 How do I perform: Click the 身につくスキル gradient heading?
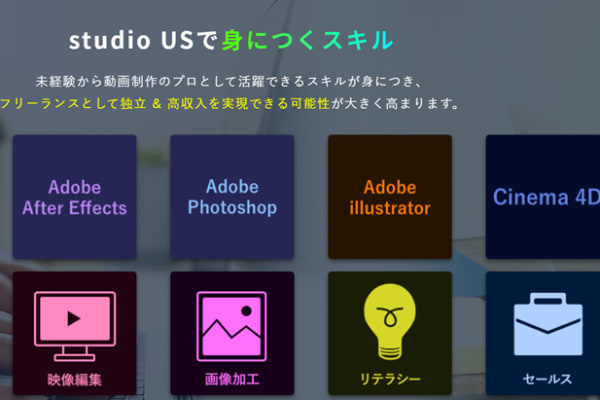tap(307, 40)
